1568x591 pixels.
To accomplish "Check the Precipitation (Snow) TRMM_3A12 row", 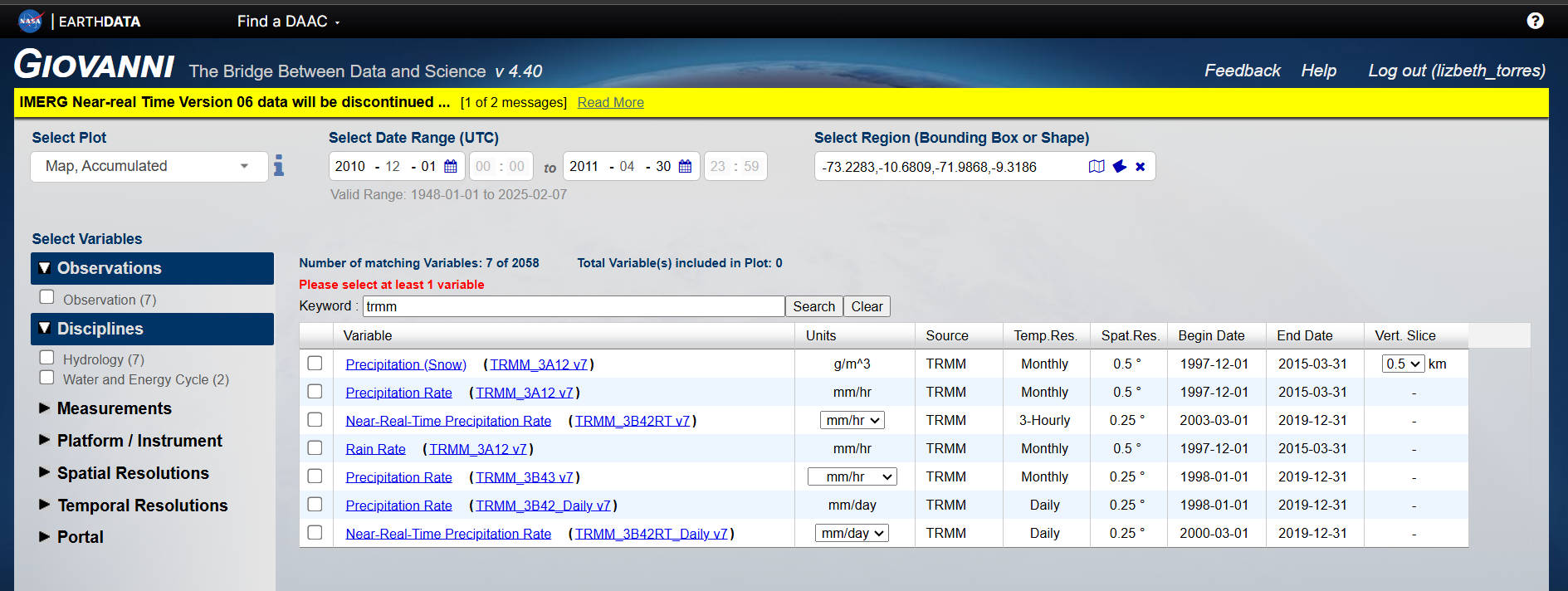I will click(315, 364).
